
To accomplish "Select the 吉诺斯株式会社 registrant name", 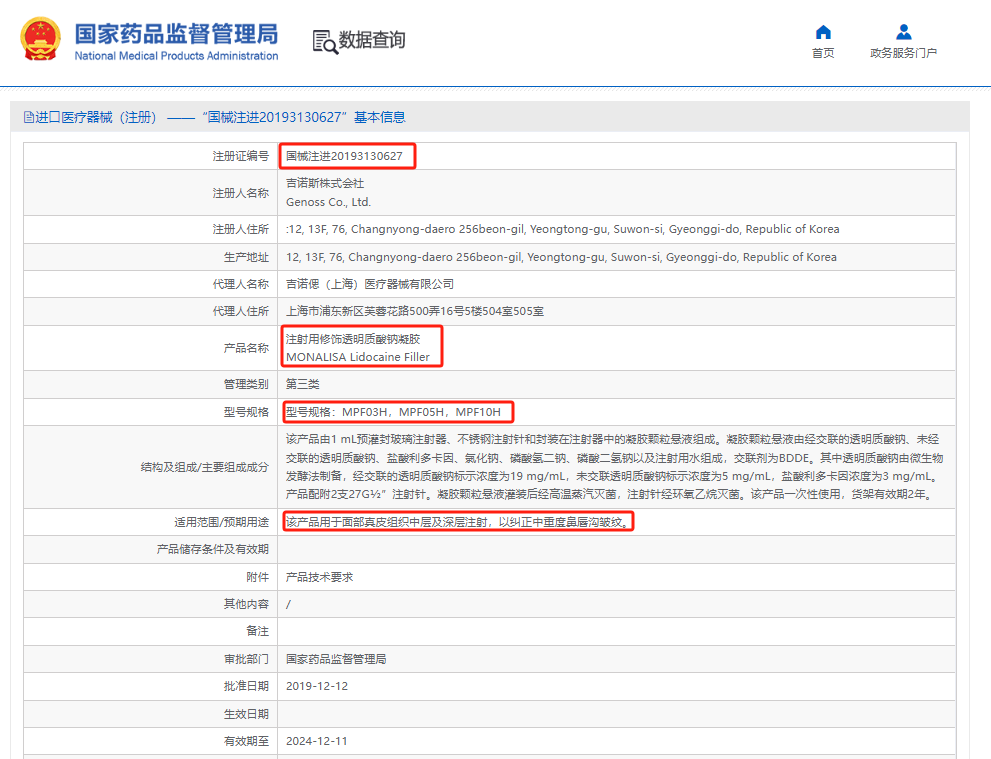I will pos(325,183).
